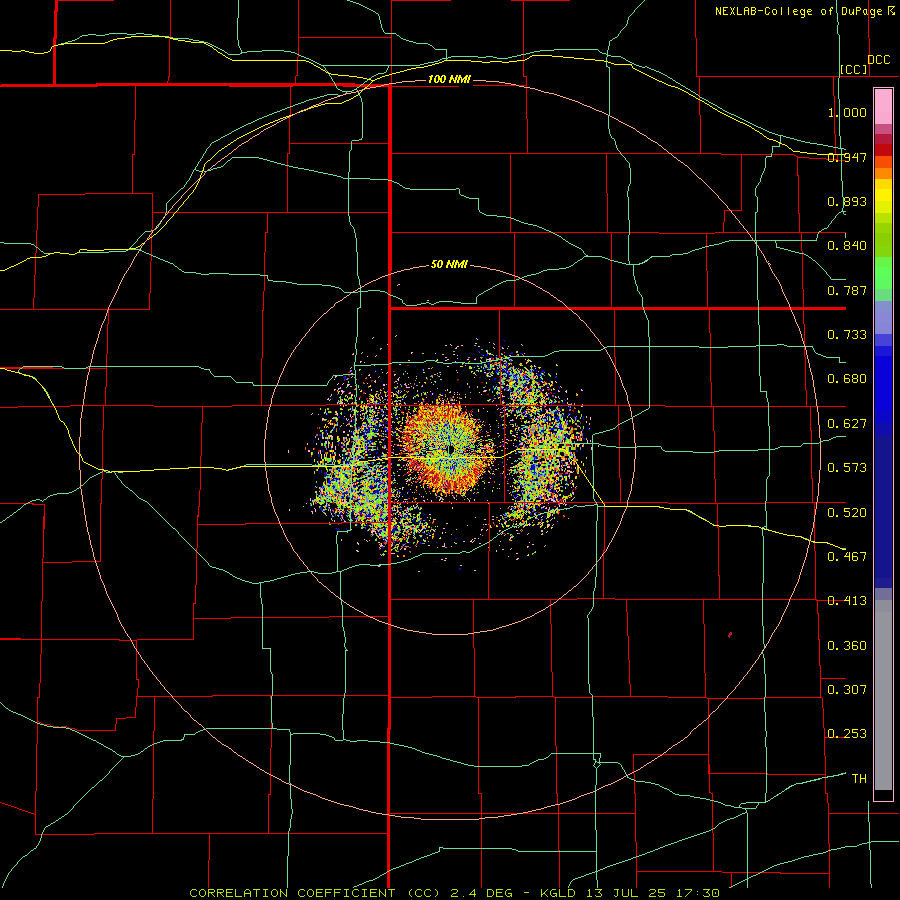The width and height of the screenshot is (900, 900).
Task: Click the KGLD station identifier in caption
Action: 557,893
